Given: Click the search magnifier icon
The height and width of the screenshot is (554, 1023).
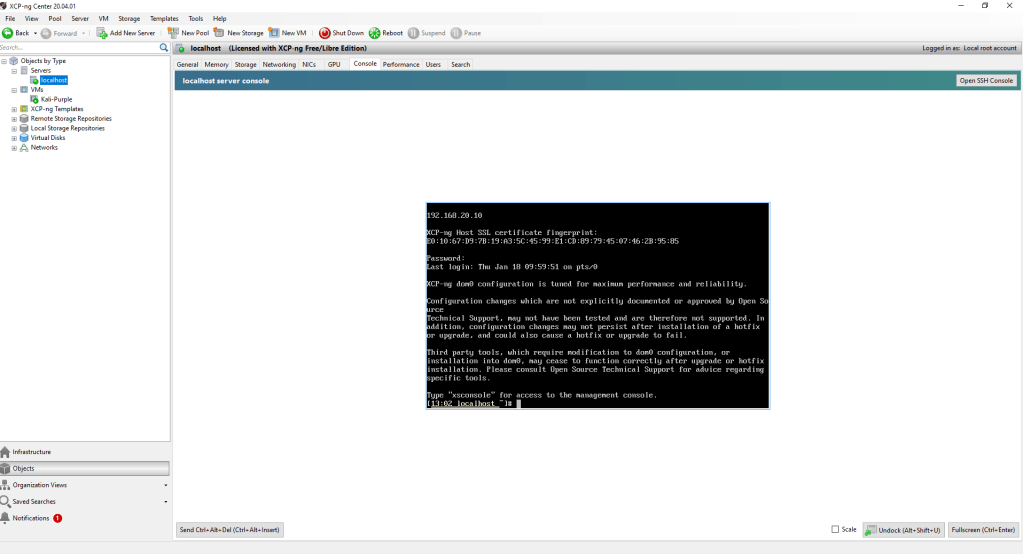Looking at the screenshot, I should coord(164,47).
